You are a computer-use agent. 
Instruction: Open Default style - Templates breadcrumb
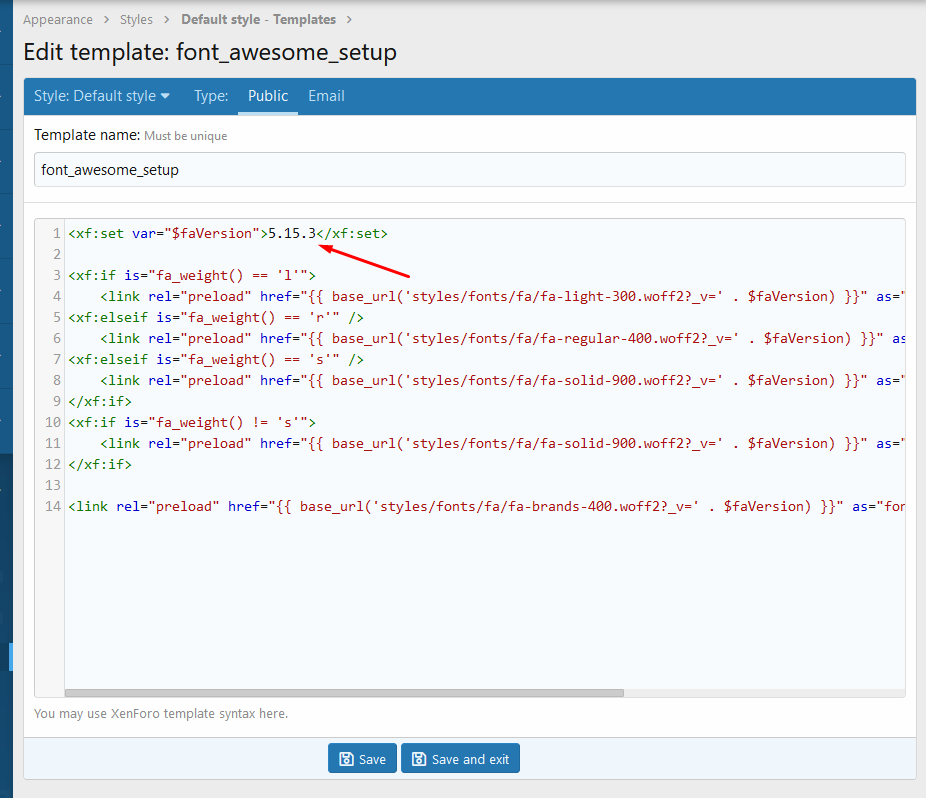[x=258, y=19]
